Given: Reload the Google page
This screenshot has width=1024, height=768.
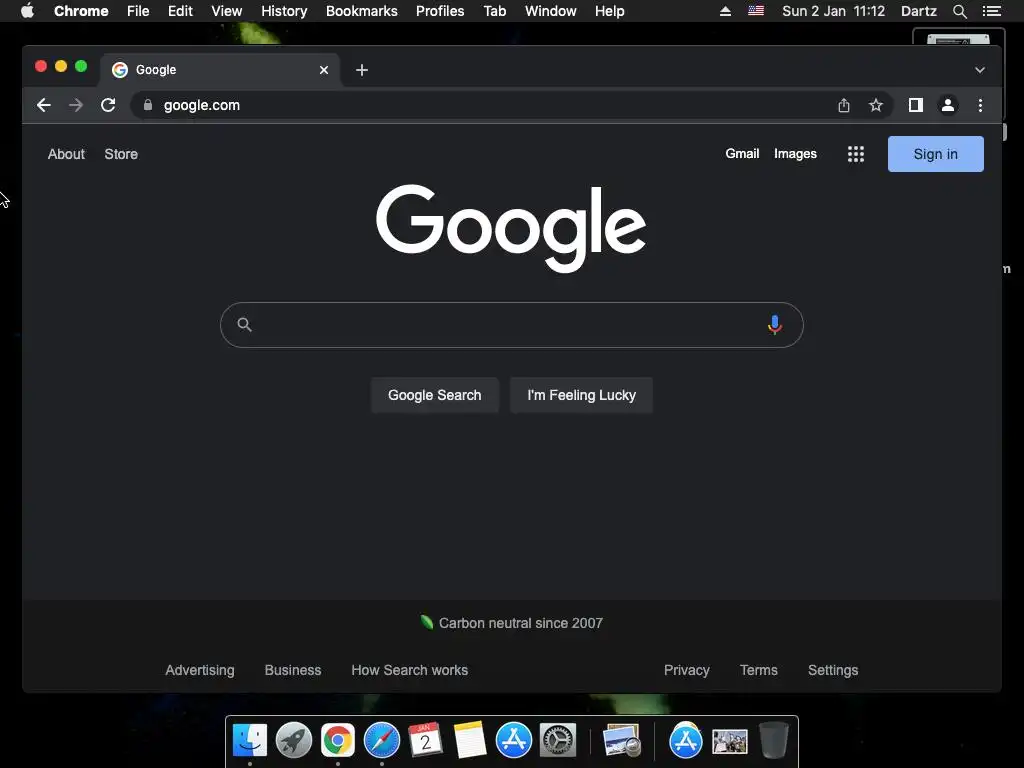Looking at the screenshot, I should (108, 105).
